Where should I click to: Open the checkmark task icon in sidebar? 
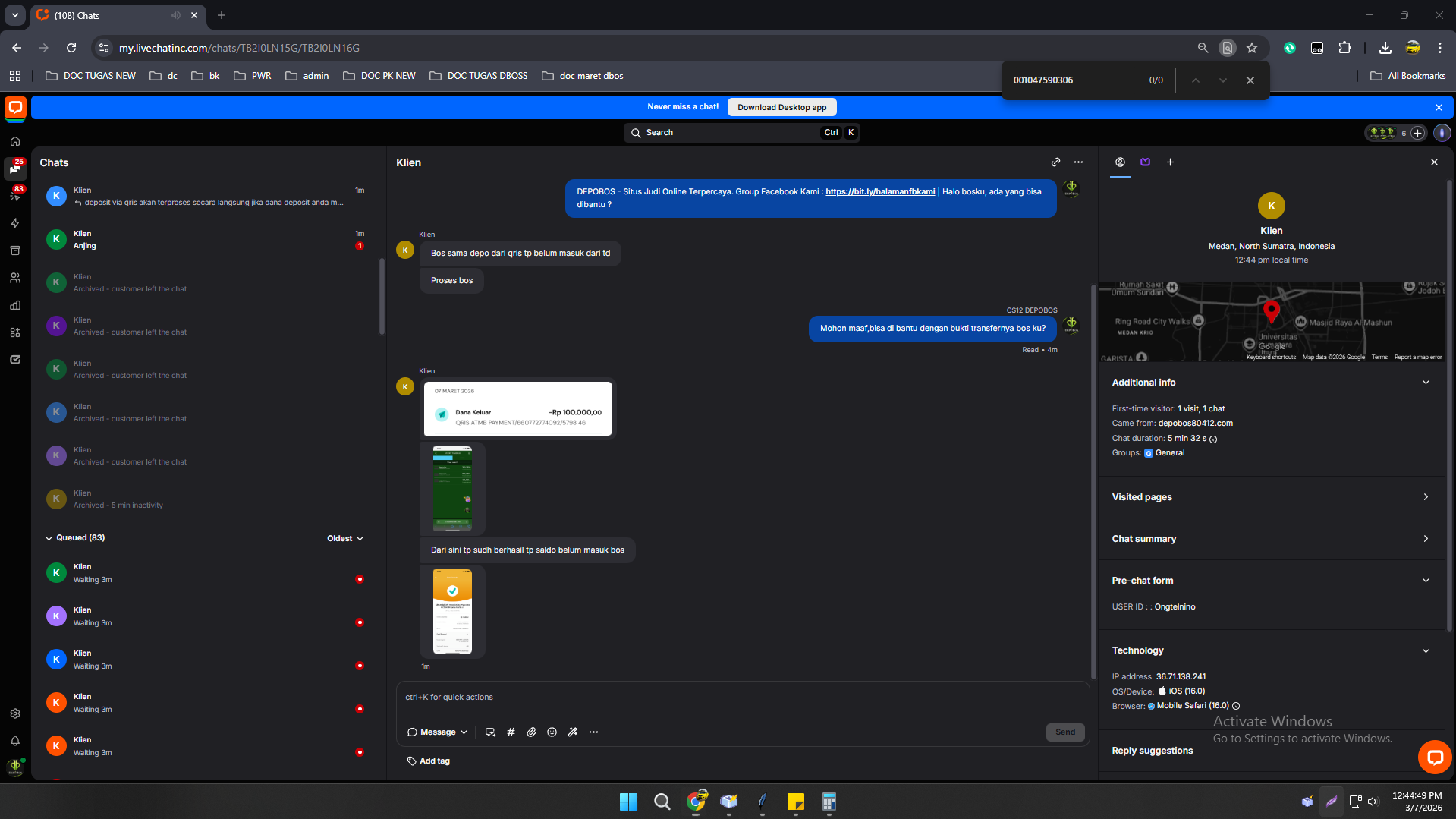coord(15,360)
